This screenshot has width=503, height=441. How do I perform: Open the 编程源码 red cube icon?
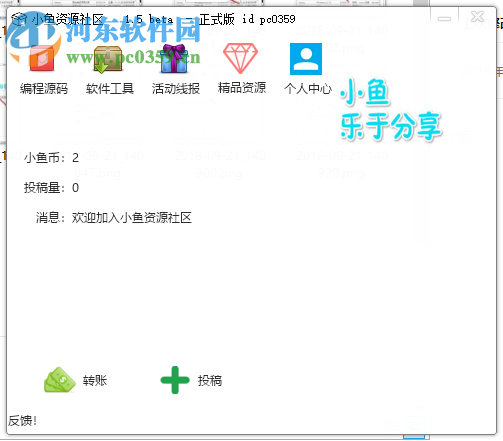(x=42, y=59)
